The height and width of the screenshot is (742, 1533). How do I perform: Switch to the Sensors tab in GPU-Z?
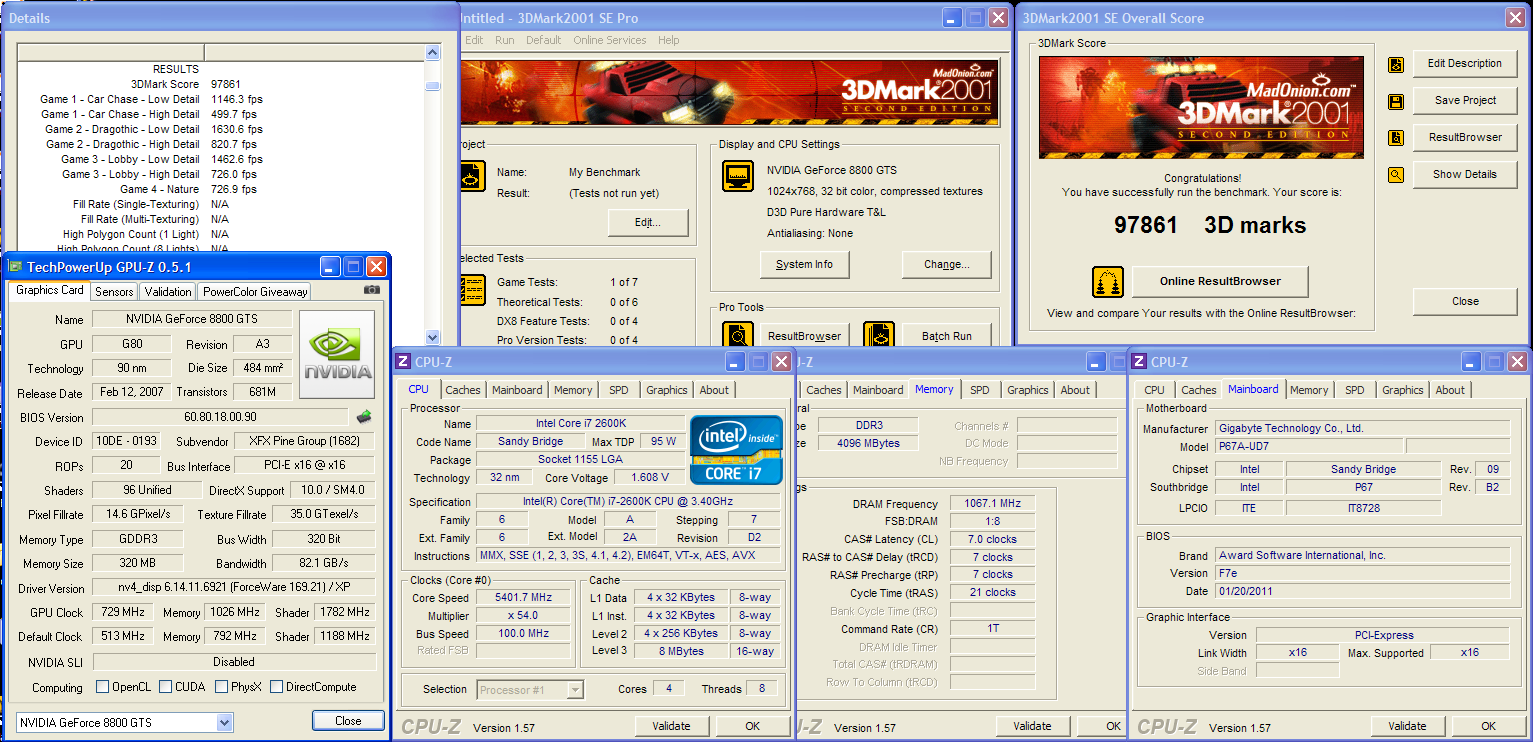(114, 292)
